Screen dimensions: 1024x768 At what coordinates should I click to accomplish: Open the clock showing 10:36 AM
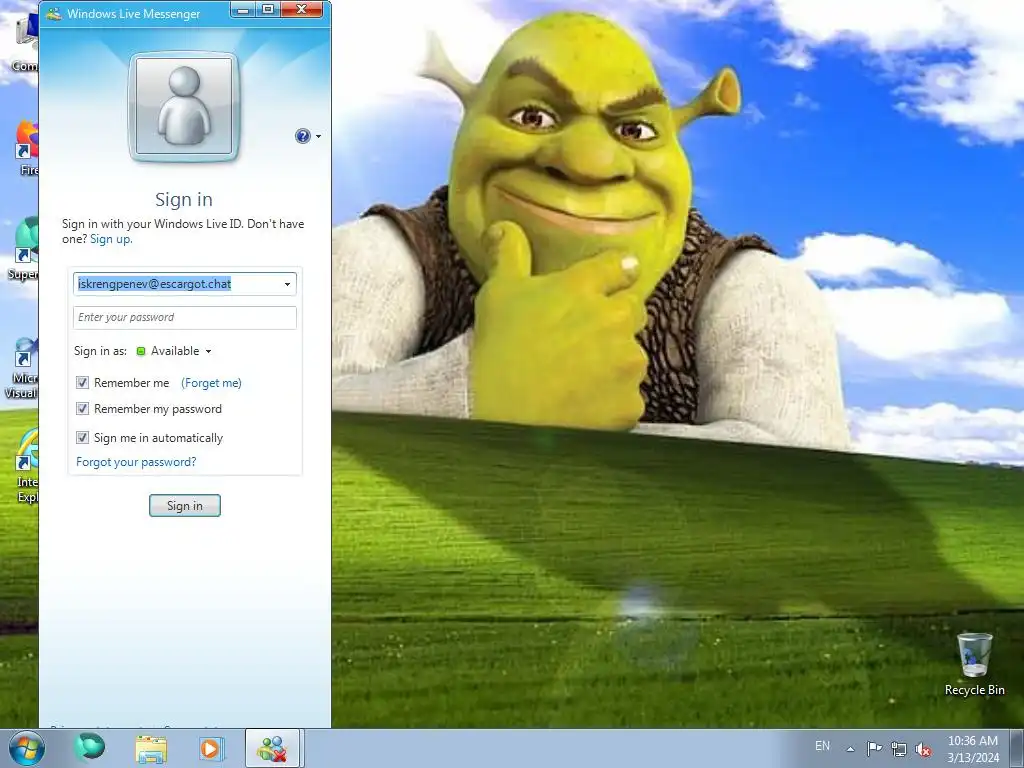click(972, 749)
